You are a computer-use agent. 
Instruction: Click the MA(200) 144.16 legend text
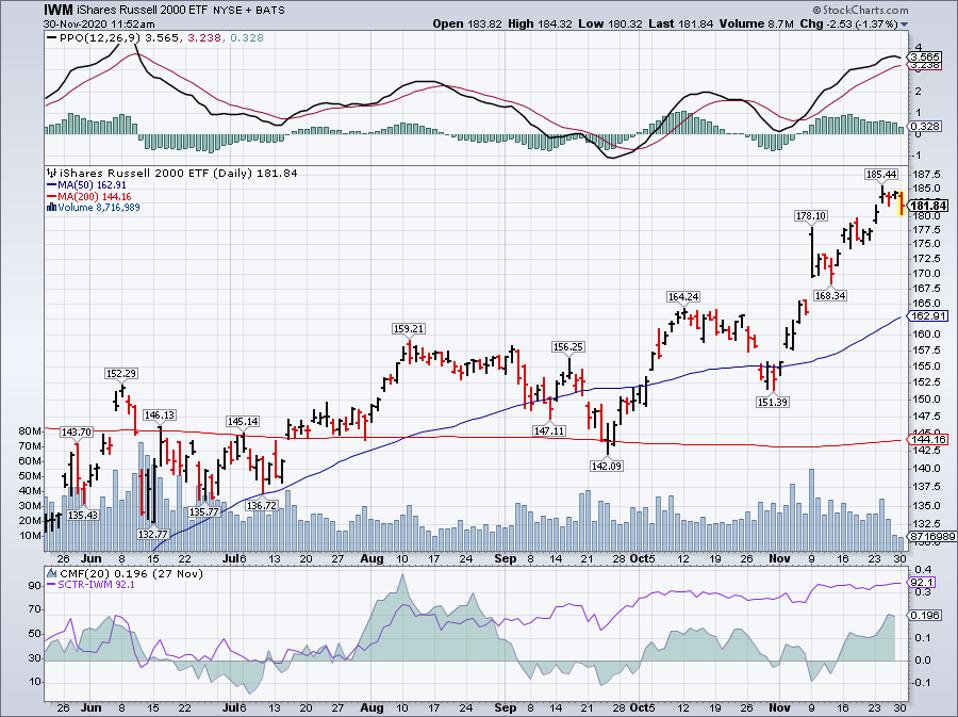point(94,197)
